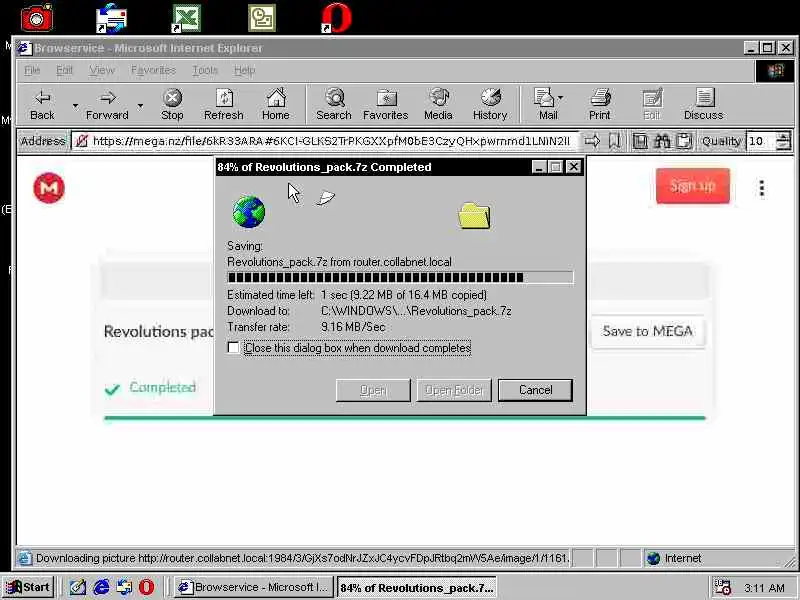This screenshot has width=800, height=600.
Task: Click the Quality value field
Action: (x=761, y=141)
